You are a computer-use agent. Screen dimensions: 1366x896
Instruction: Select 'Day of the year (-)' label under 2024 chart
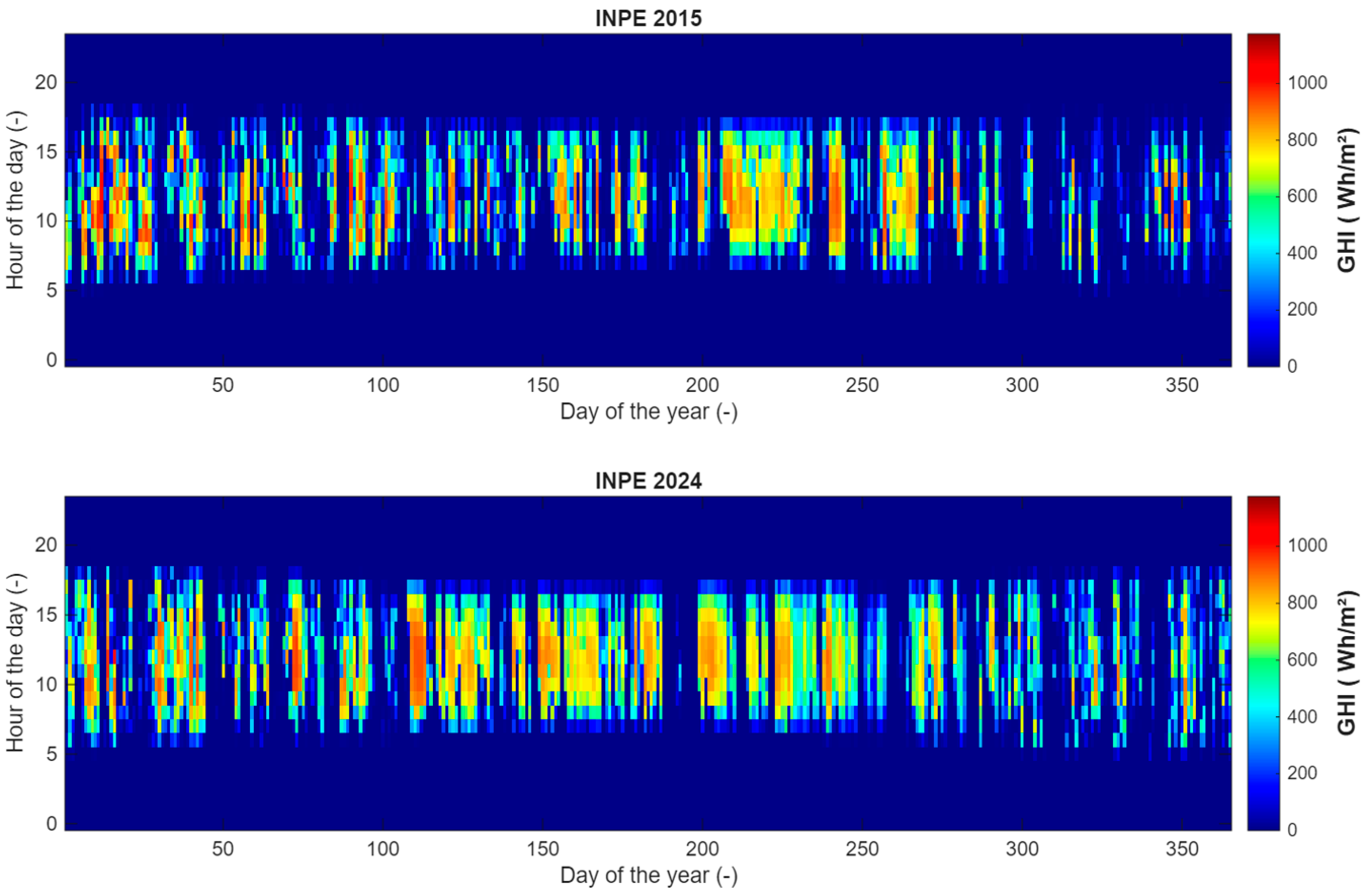pos(649,875)
